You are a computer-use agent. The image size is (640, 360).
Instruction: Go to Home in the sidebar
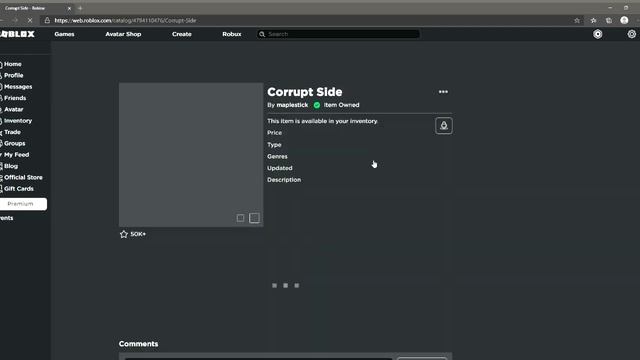13,64
